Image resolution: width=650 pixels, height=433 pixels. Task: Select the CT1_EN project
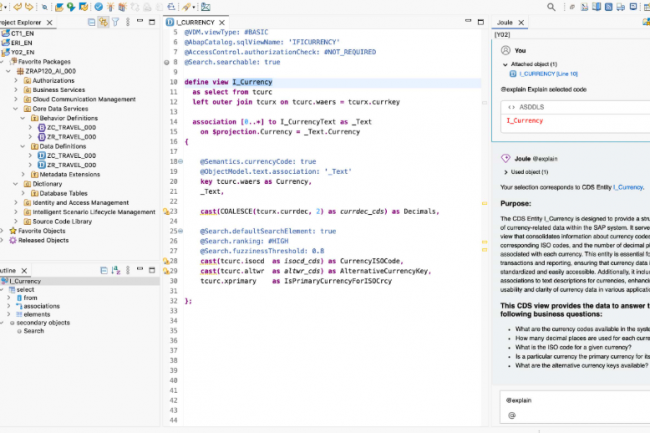coord(22,33)
